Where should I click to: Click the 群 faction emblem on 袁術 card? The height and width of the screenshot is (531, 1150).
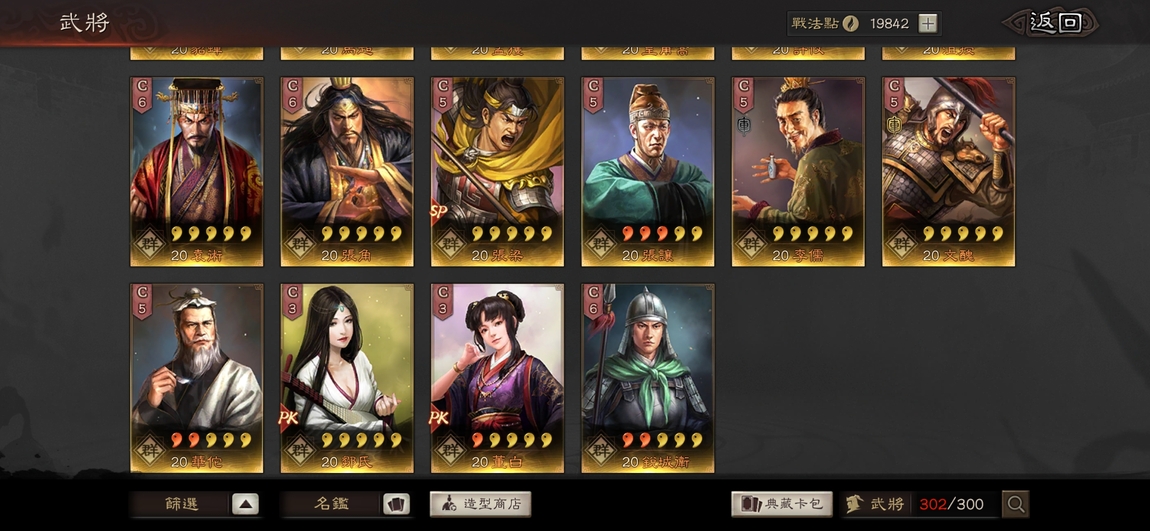[150, 243]
